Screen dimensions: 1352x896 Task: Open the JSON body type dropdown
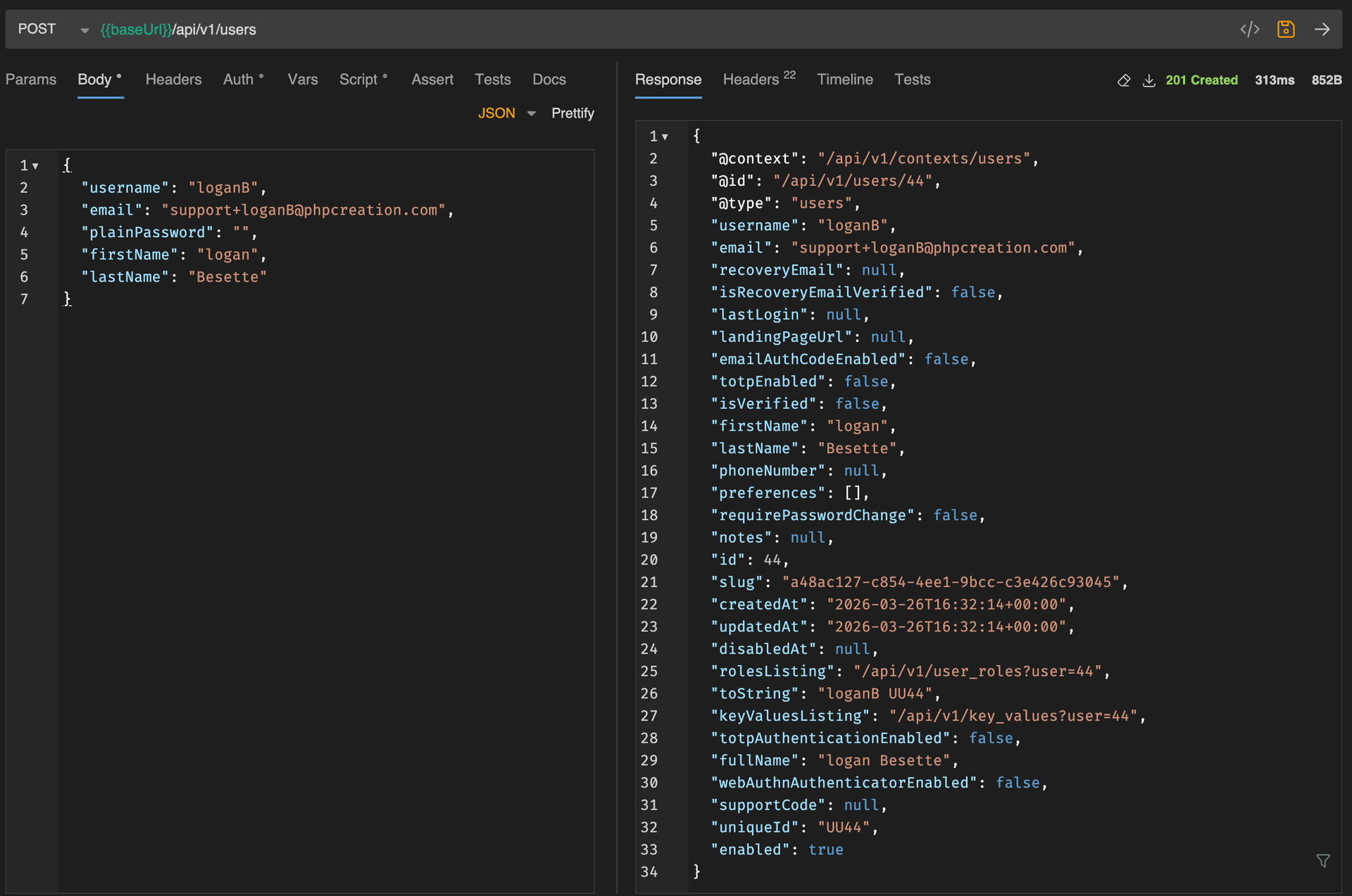[x=507, y=113]
